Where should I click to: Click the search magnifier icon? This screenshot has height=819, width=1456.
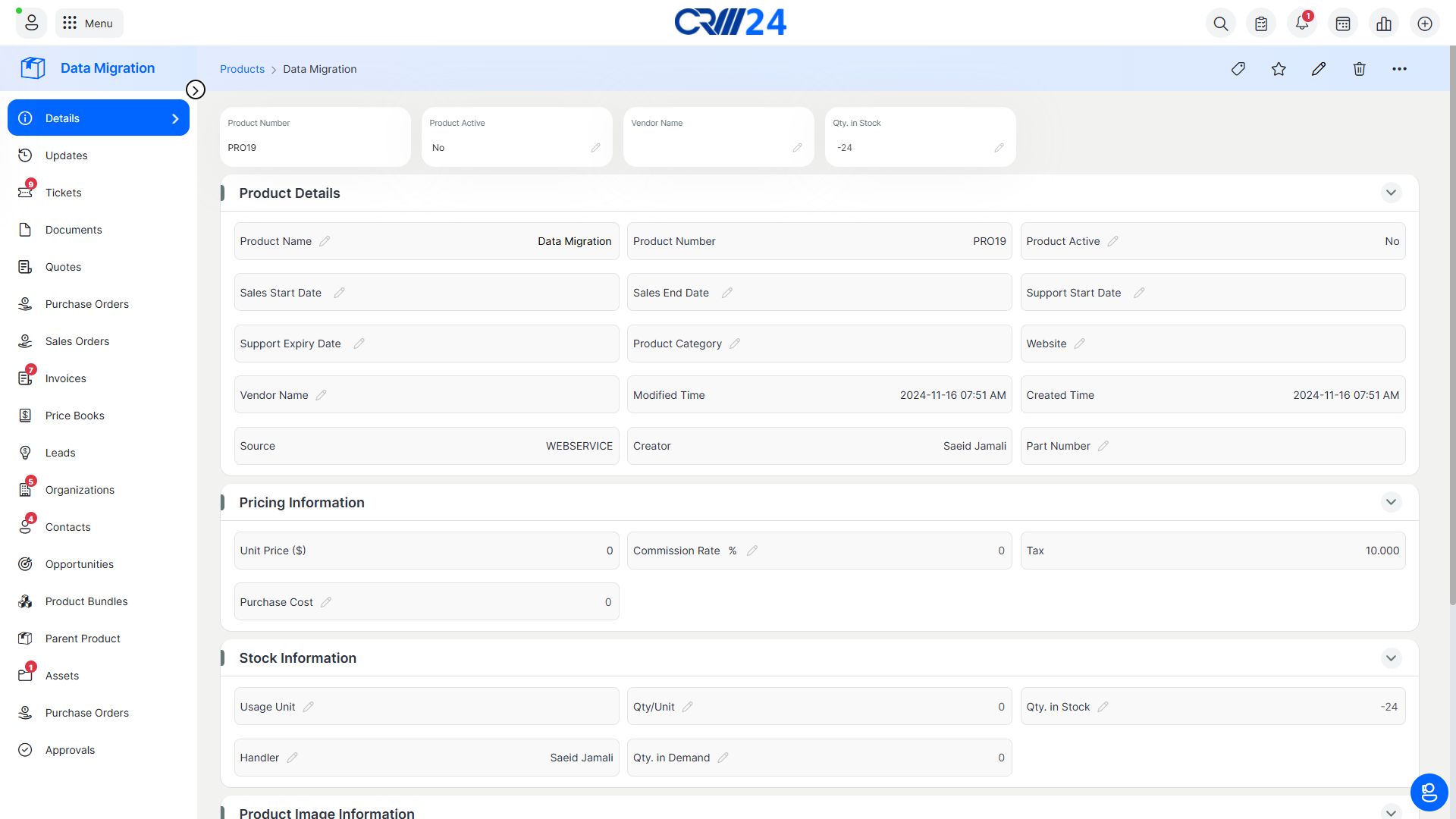tap(1221, 24)
